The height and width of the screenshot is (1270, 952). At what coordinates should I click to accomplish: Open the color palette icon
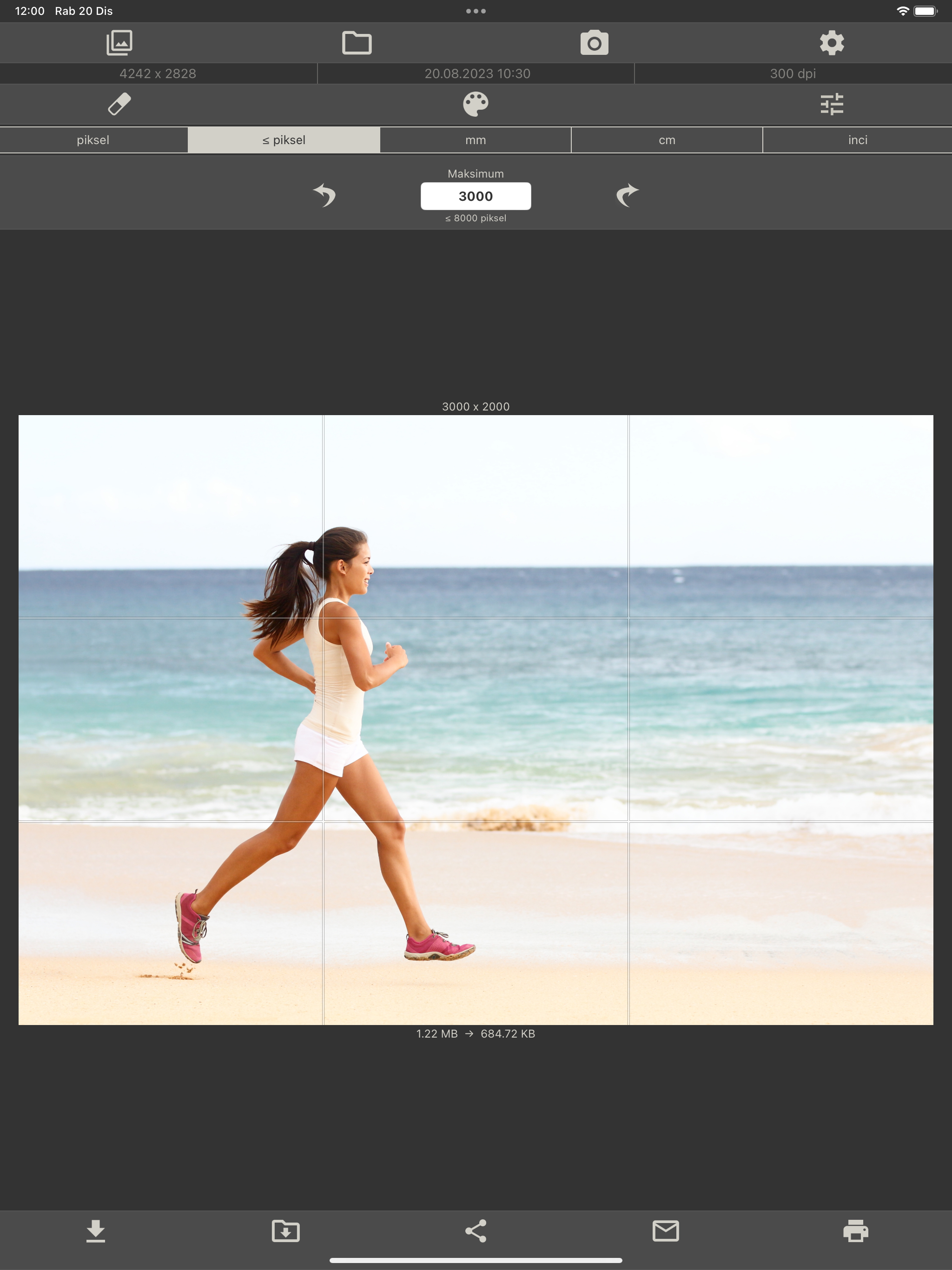(x=476, y=105)
